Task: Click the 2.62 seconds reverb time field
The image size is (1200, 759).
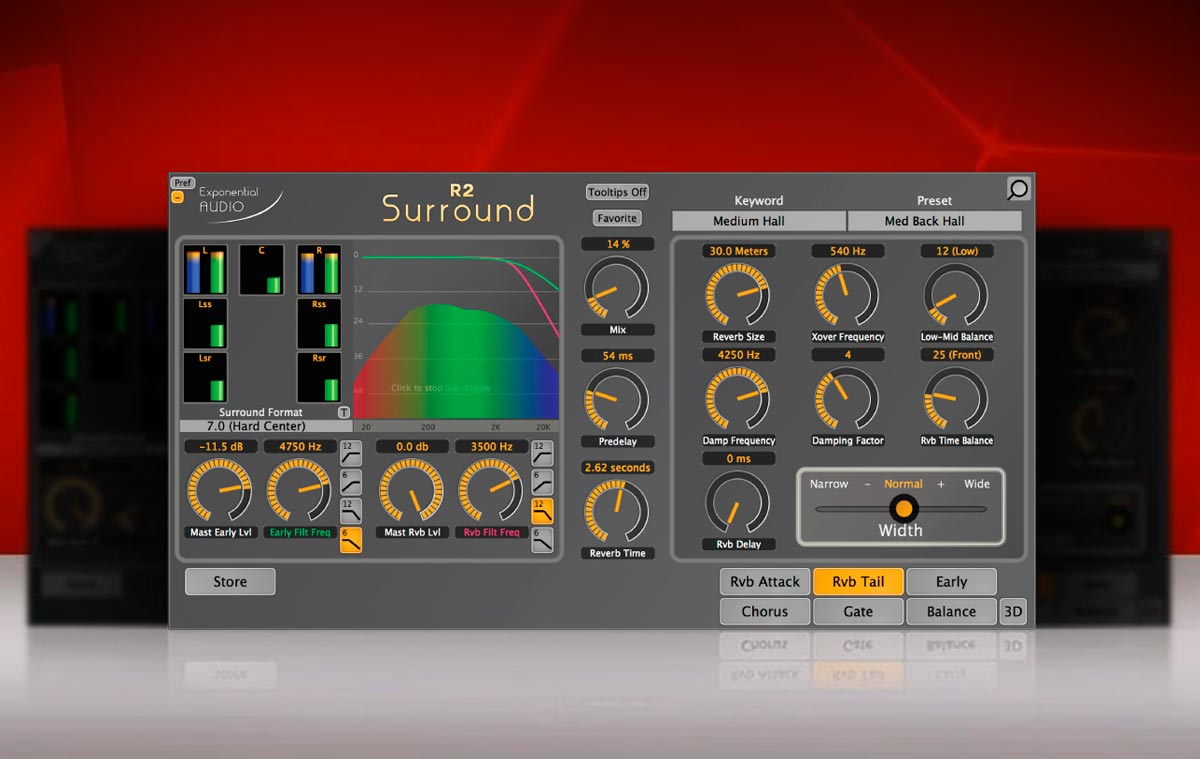Action: coord(617,468)
